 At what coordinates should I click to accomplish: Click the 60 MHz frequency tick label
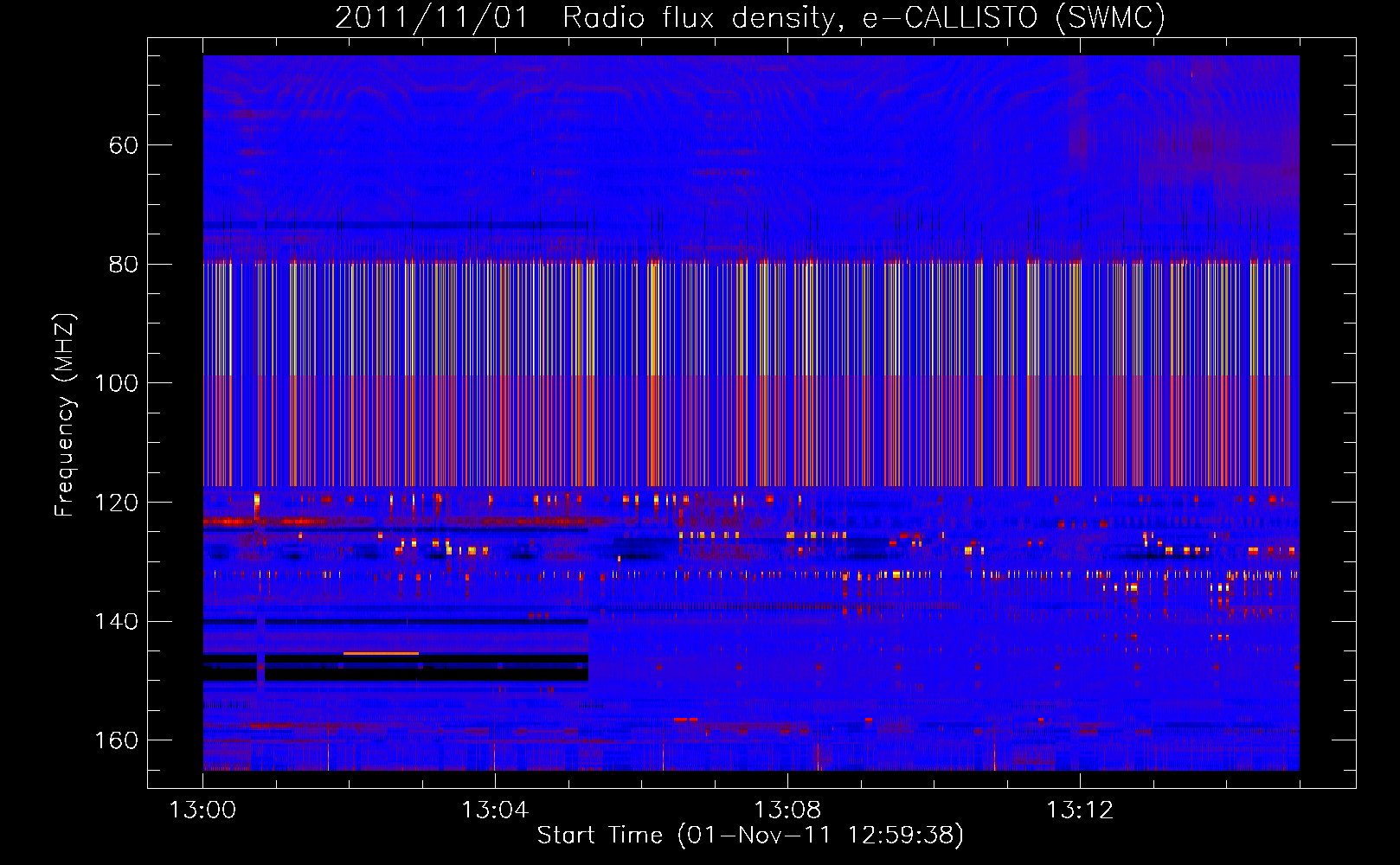point(124,145)
